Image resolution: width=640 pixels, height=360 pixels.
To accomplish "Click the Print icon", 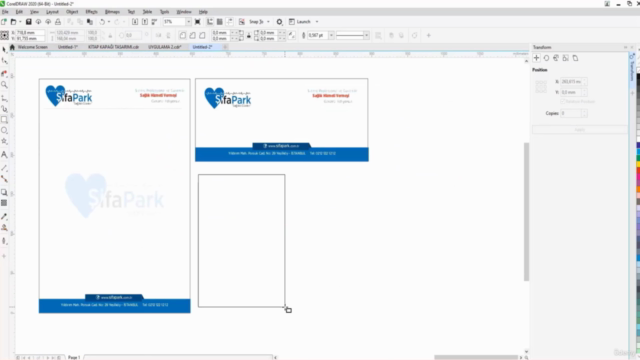I will [x=58, y=22].
